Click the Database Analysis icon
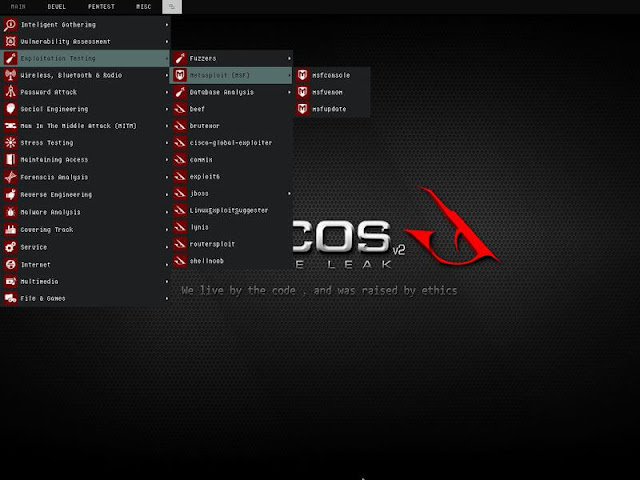The height and width of the screenshot is (480, 640). [x=180, y=92]
